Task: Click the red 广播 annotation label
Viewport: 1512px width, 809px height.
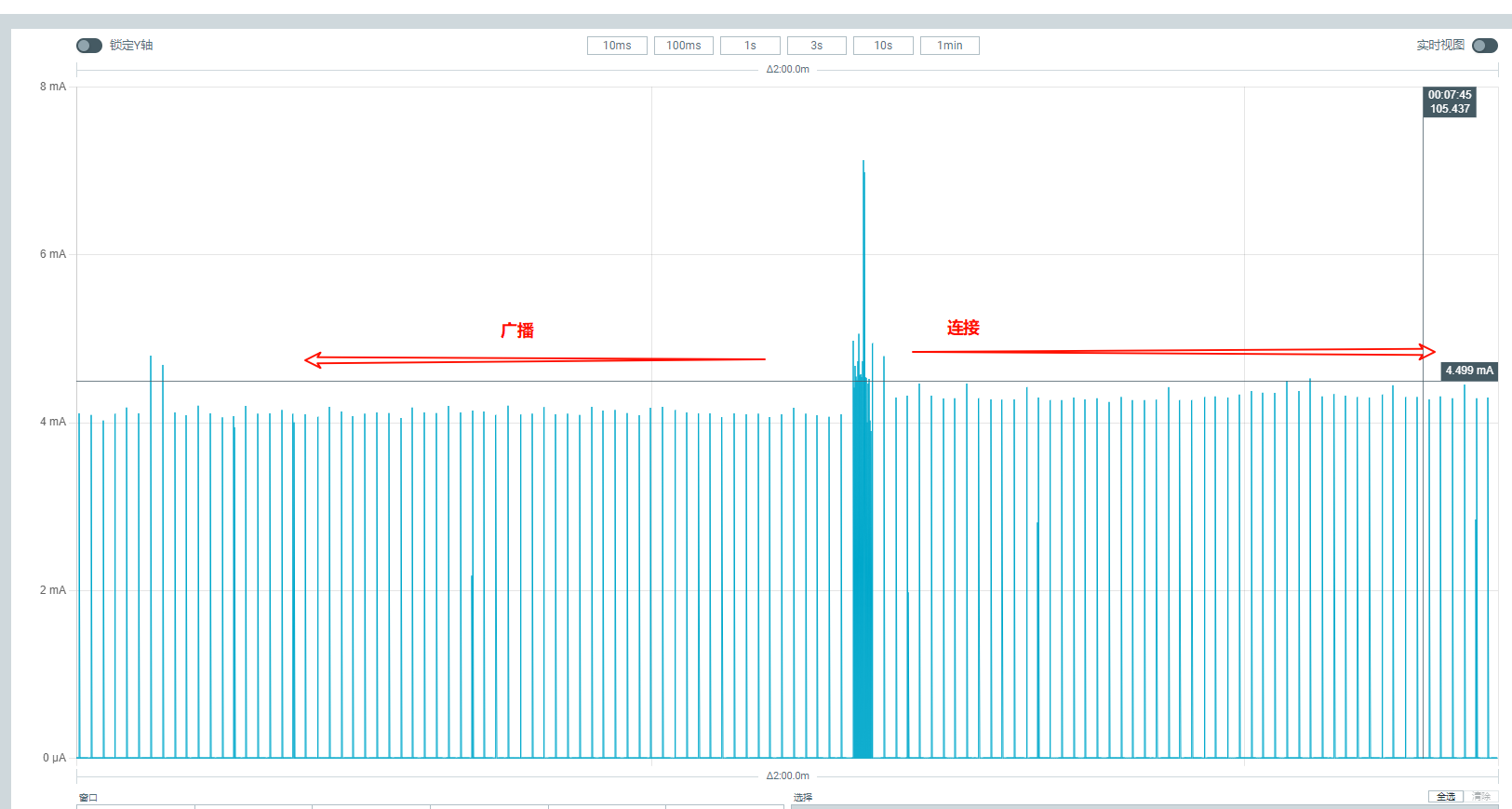Action: (x=517, y=330)
